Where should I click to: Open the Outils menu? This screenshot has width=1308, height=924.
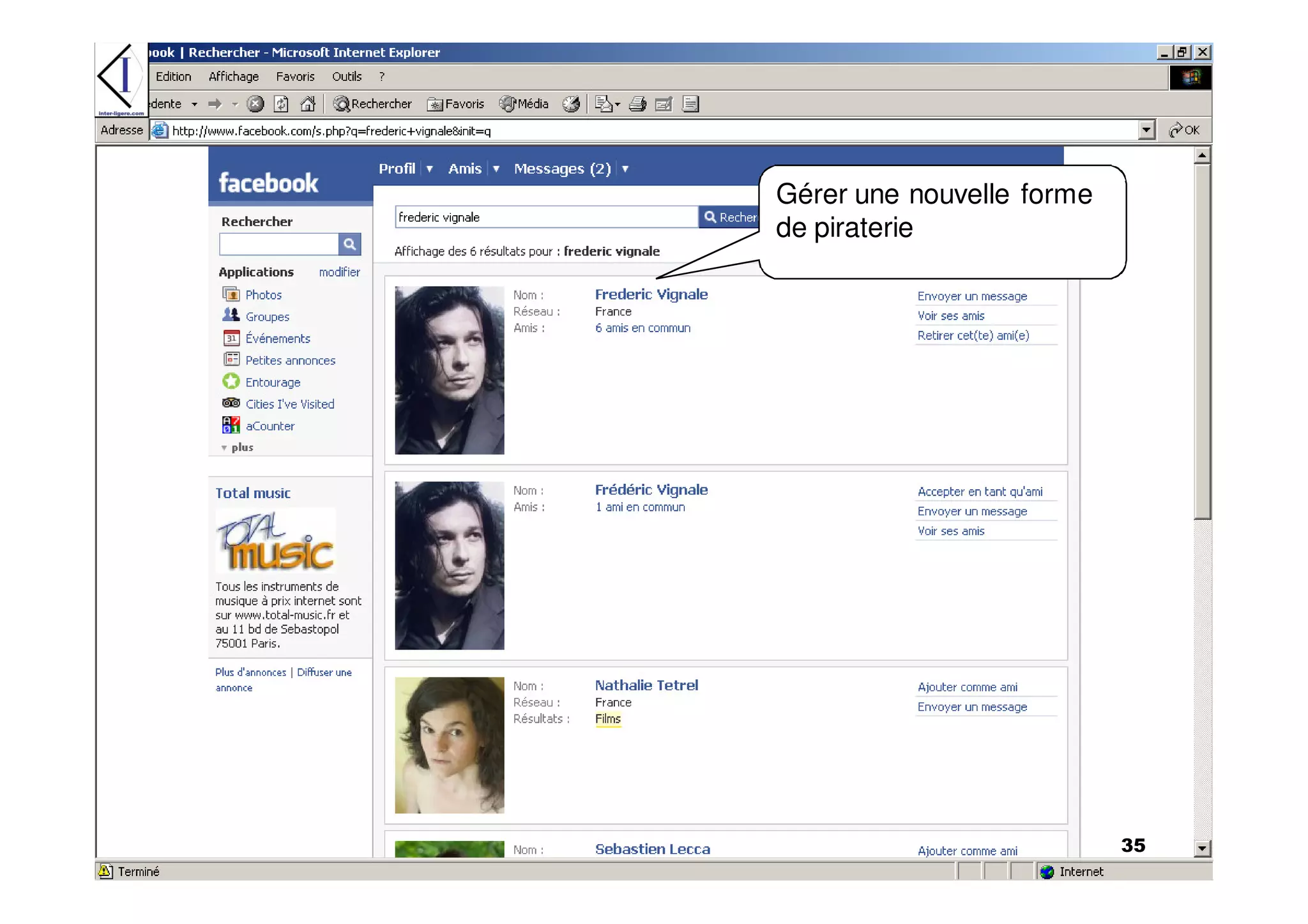pyautogui.click(x=346, y=77)
